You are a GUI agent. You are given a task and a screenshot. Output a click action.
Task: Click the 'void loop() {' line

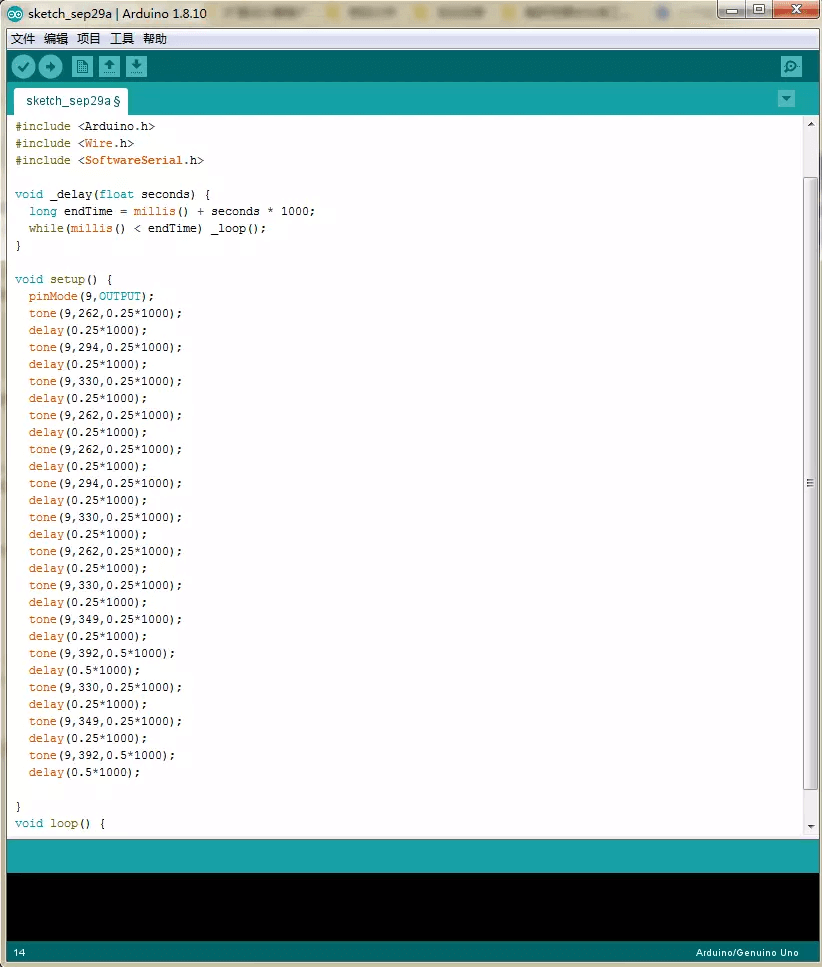coord(60,823)
